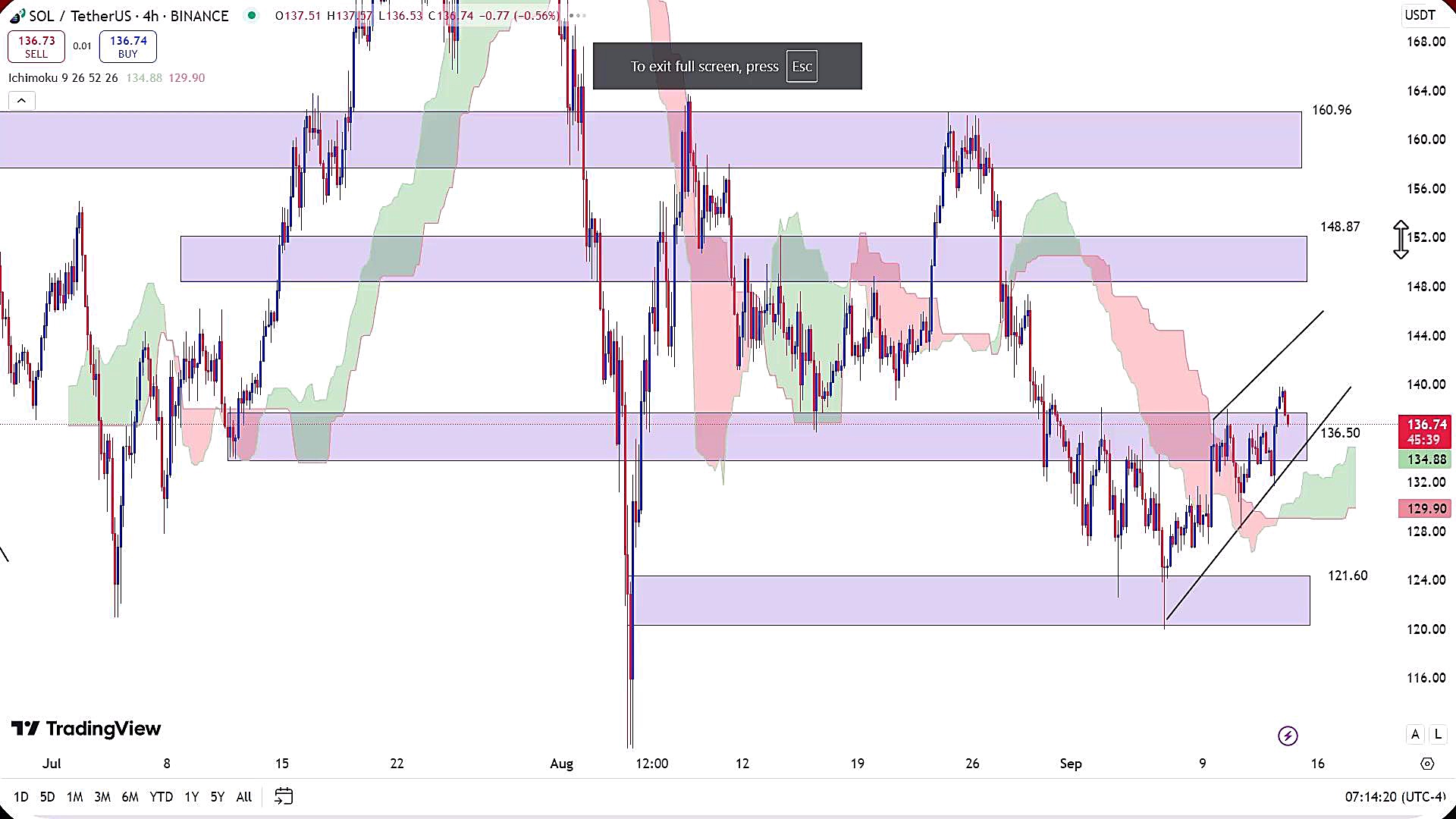Viewport: 1456px width, 819px height.
Task: Click the BUY 136.74 button
Action: tap(128, 47)
